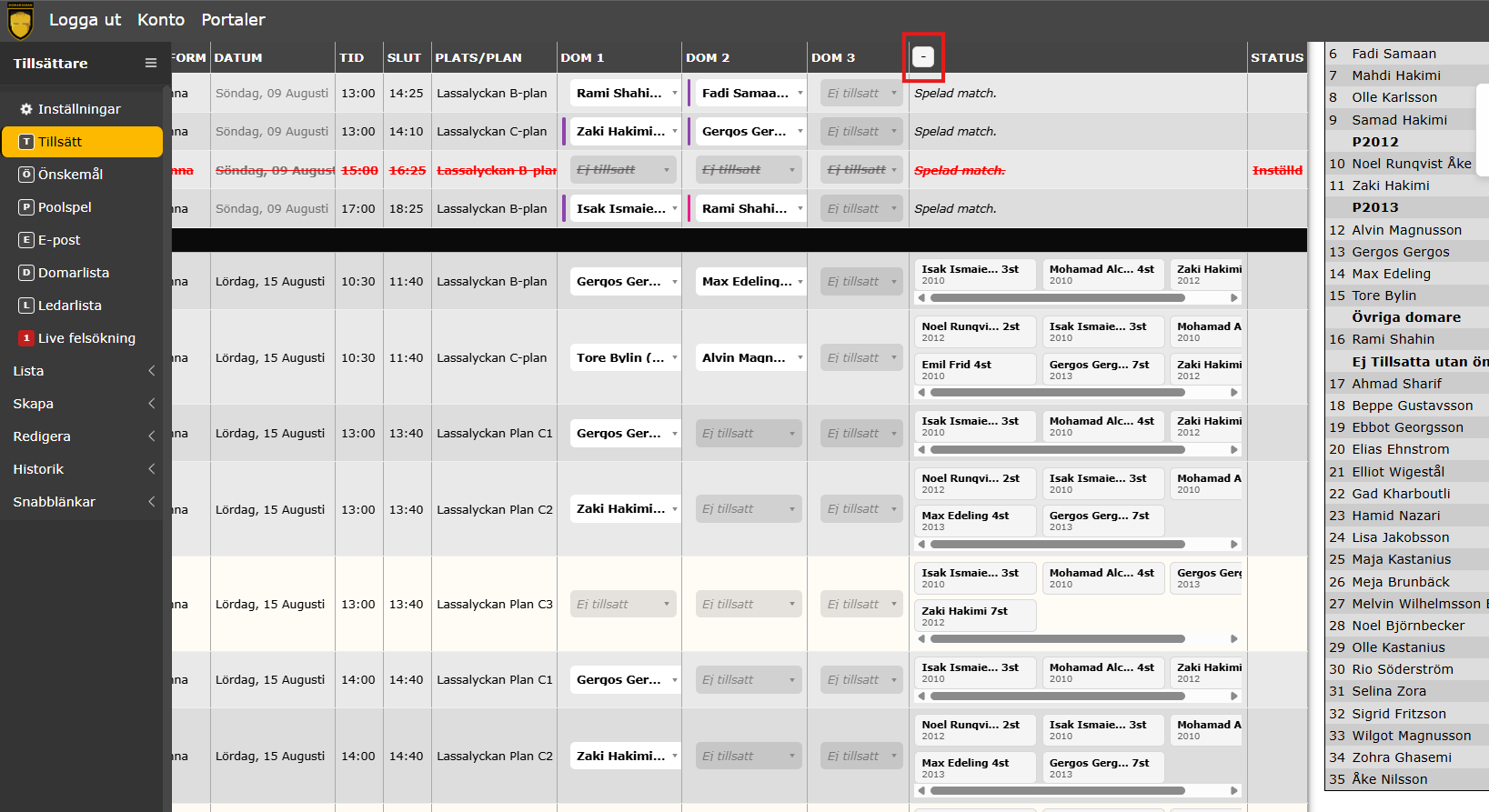The width and height of the screenshot is (1489, 812).
Task: Select the Tillsätt sidebar item
Action: pos(82,142)
